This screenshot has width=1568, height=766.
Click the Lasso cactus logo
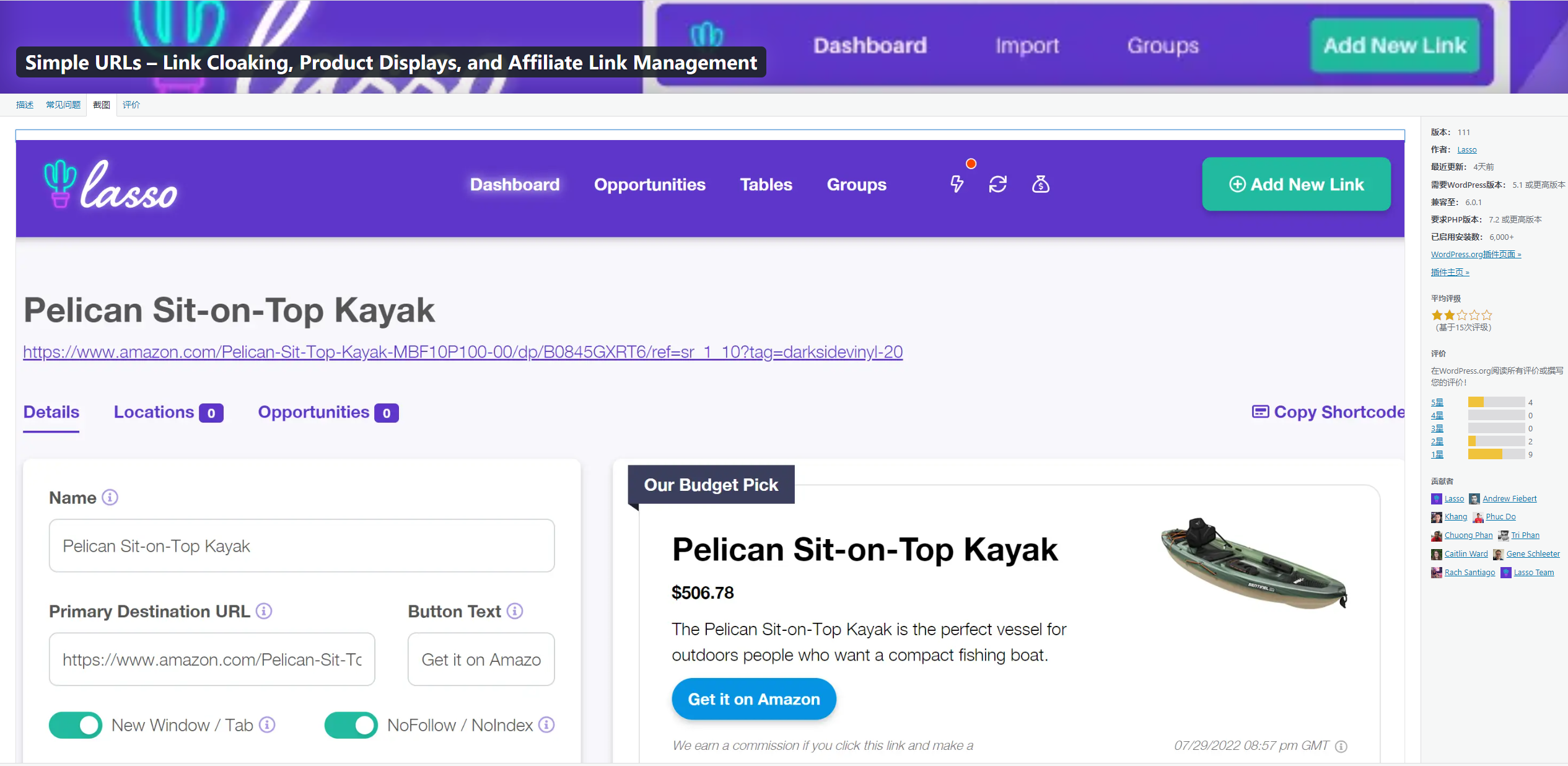point(110,185)
